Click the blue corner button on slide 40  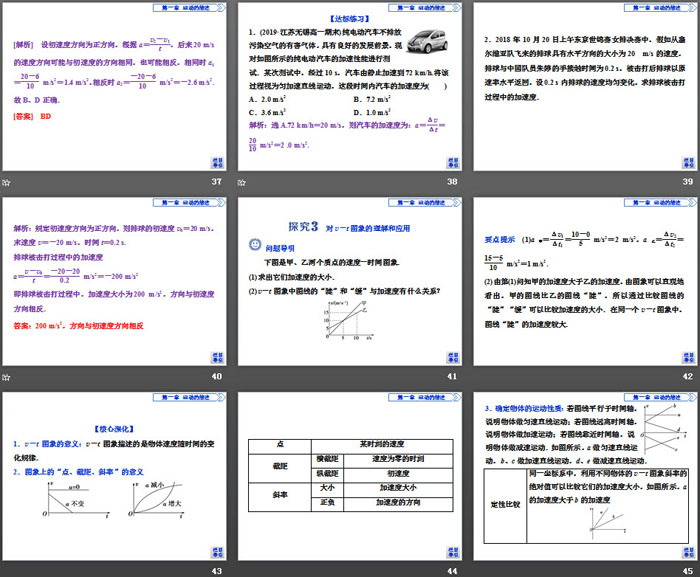point(216,357)
